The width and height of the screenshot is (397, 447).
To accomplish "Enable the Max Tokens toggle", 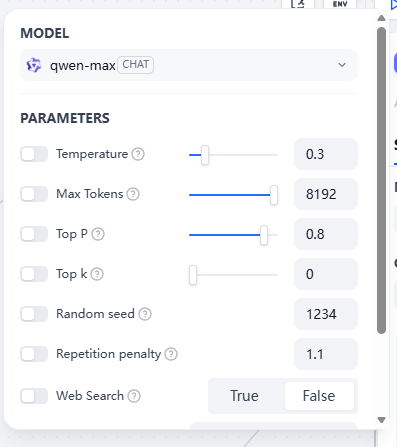I will pyautogui.click(x=34, y=194).
